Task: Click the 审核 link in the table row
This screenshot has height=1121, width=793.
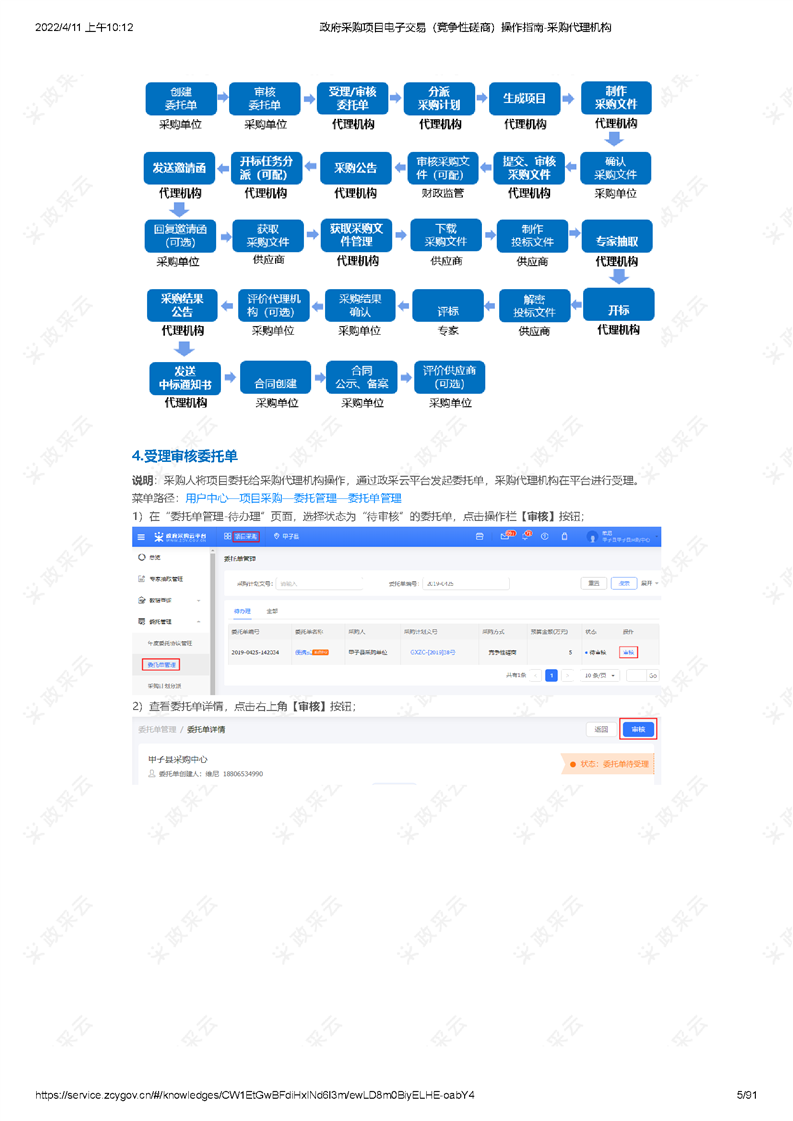Action: point(628,652)
